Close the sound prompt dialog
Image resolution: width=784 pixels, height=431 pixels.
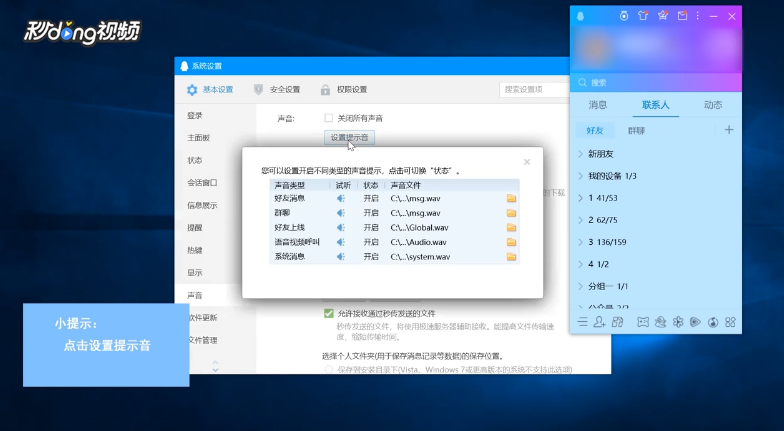pos(526,162)
